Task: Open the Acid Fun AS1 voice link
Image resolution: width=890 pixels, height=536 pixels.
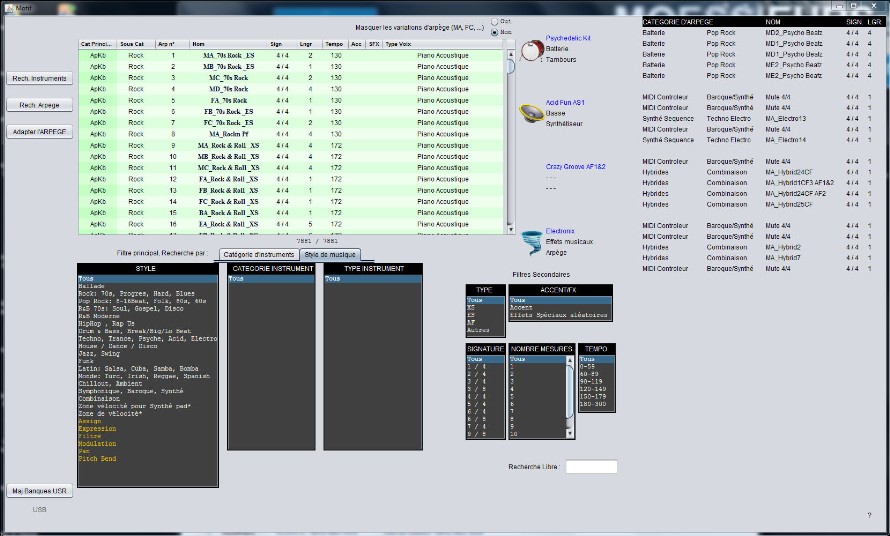Action: [x=565, y=103]
